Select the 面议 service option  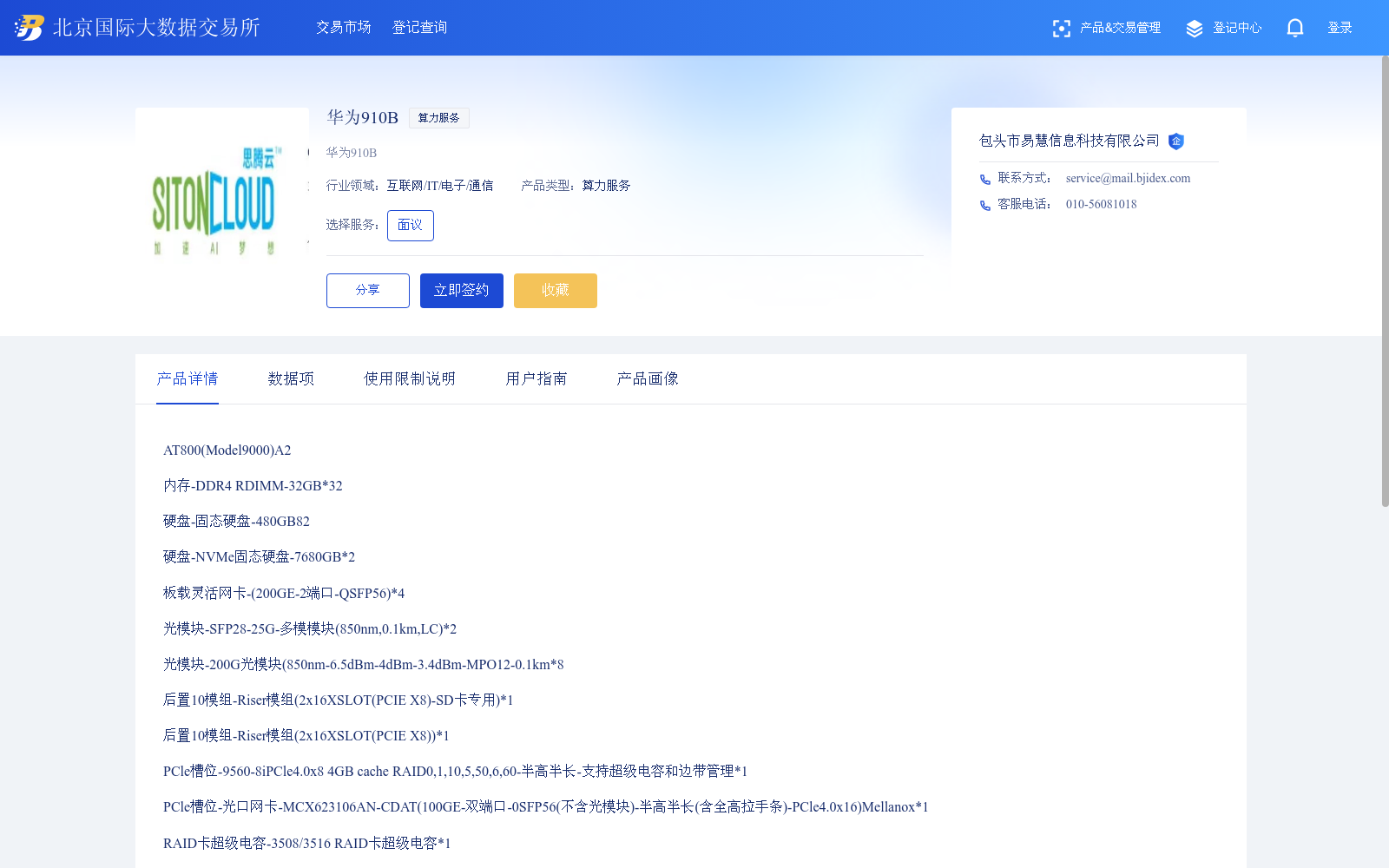411,226
